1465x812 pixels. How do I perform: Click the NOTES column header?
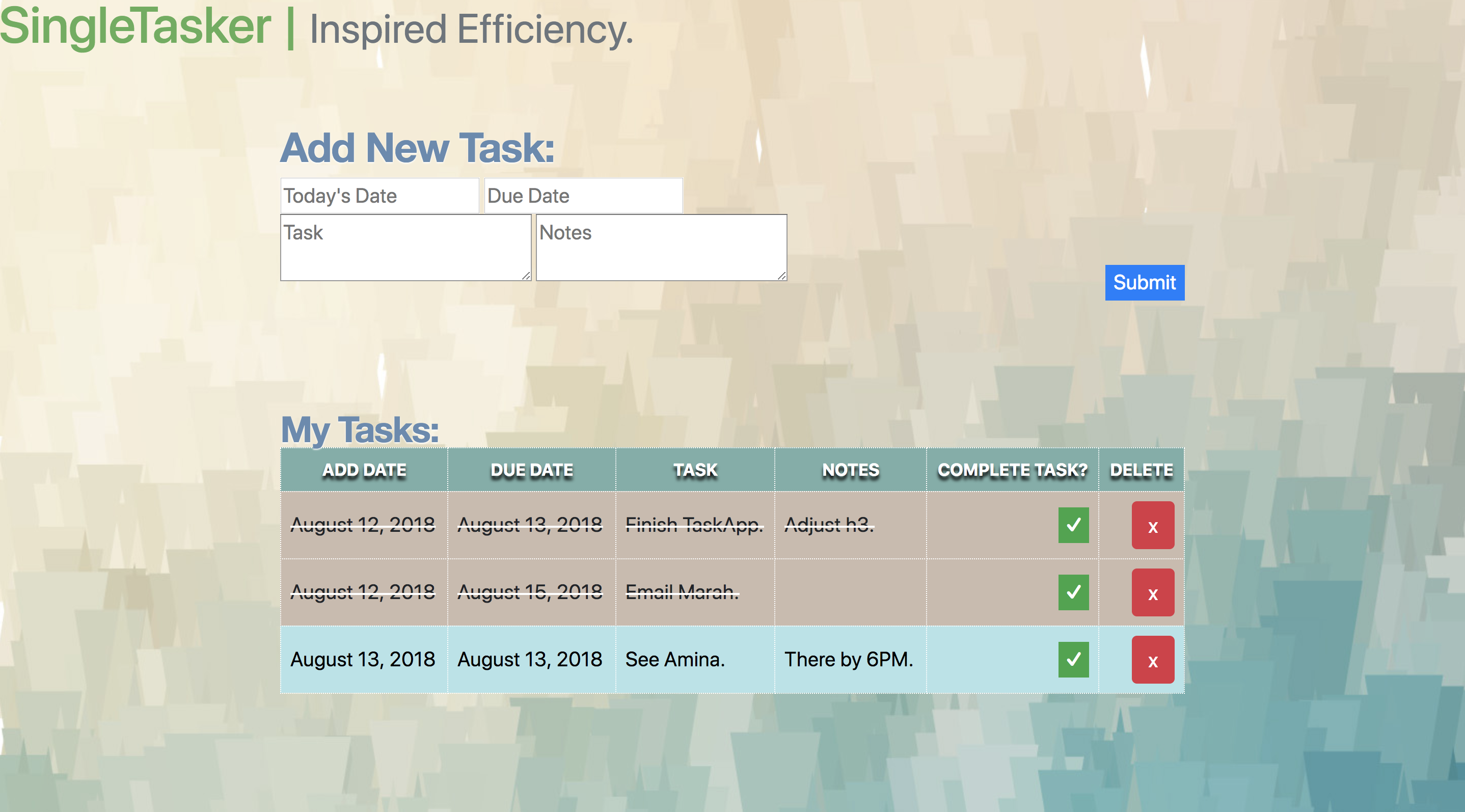tap(850, 470)
